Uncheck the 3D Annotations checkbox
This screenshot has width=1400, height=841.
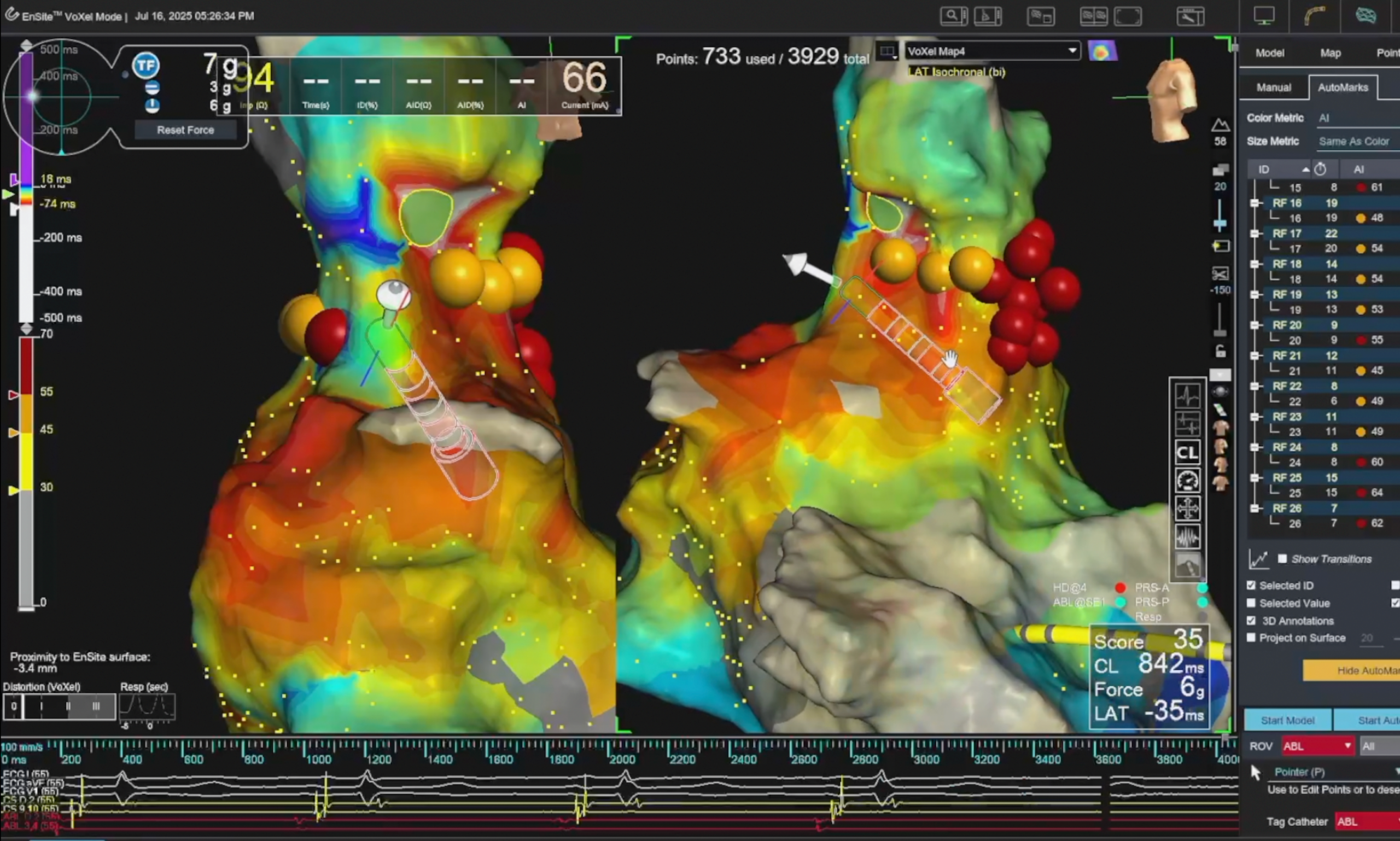point(1251,621)
